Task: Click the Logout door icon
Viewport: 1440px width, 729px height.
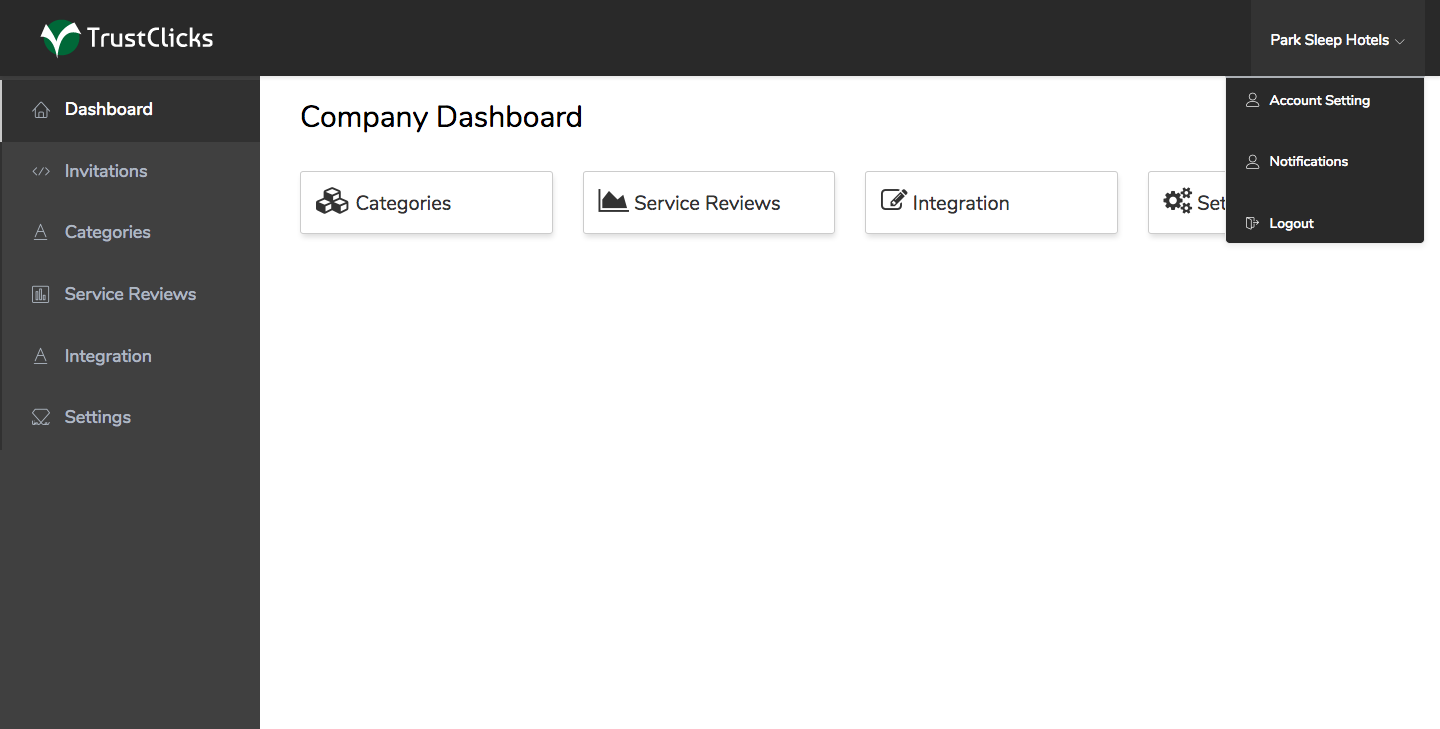Action: [x=1252, y=223]
